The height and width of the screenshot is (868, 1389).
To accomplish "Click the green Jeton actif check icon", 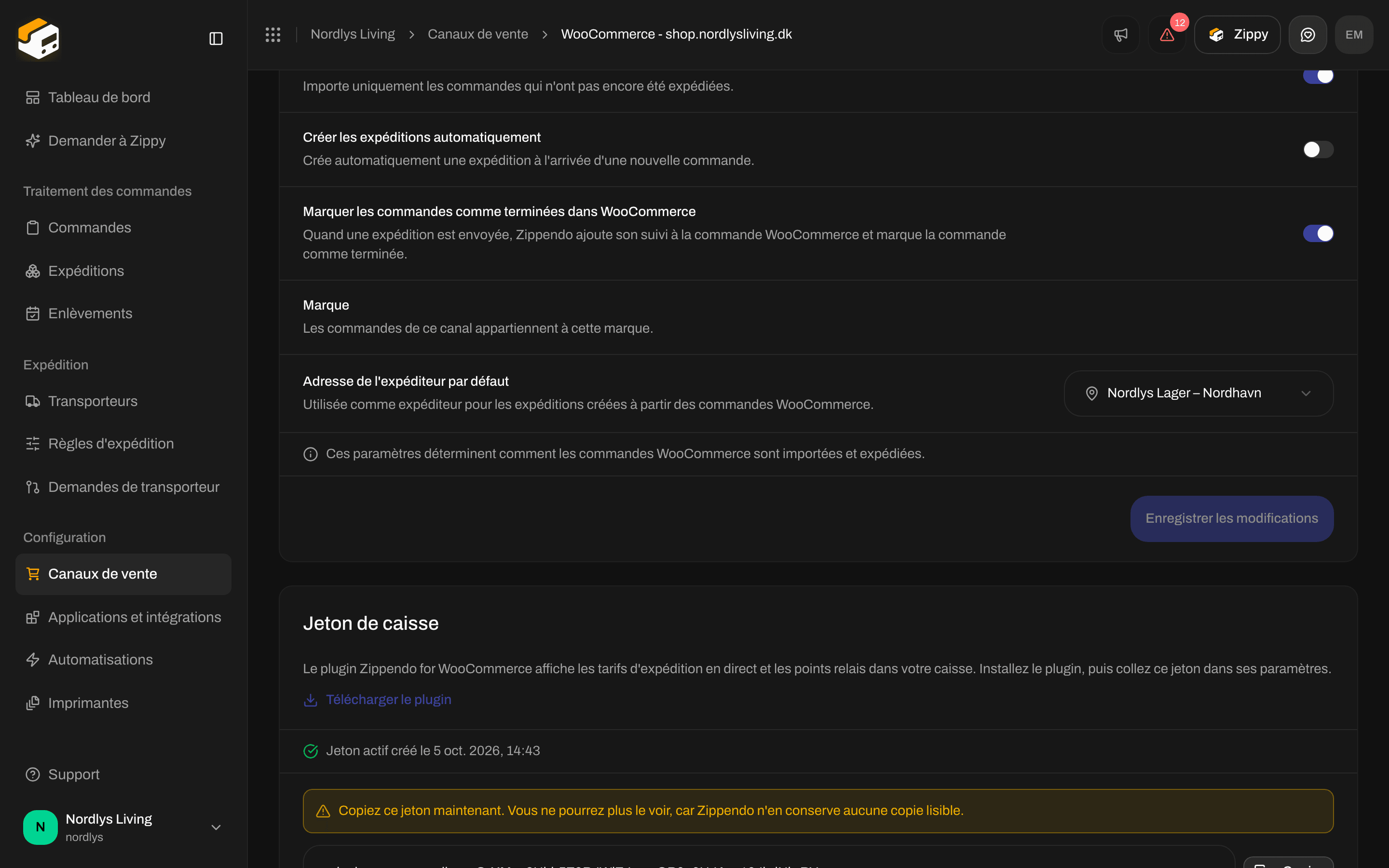I will pos(311,751).
